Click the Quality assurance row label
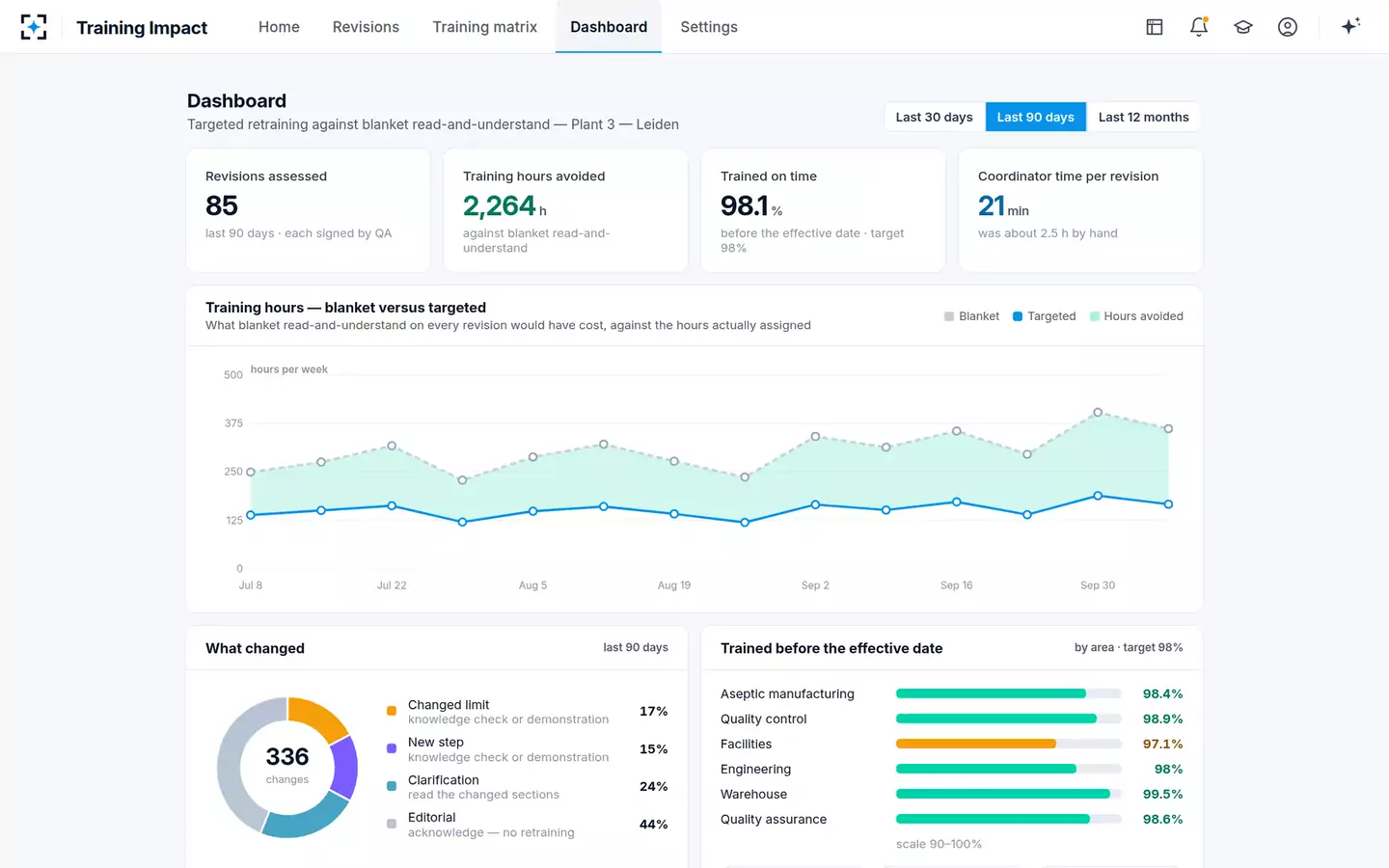 click(x=774, y=819)
